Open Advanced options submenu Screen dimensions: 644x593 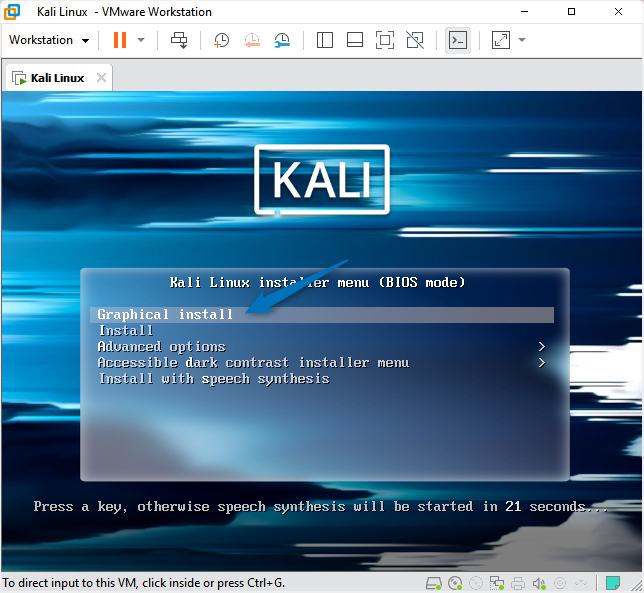[161, 347]
